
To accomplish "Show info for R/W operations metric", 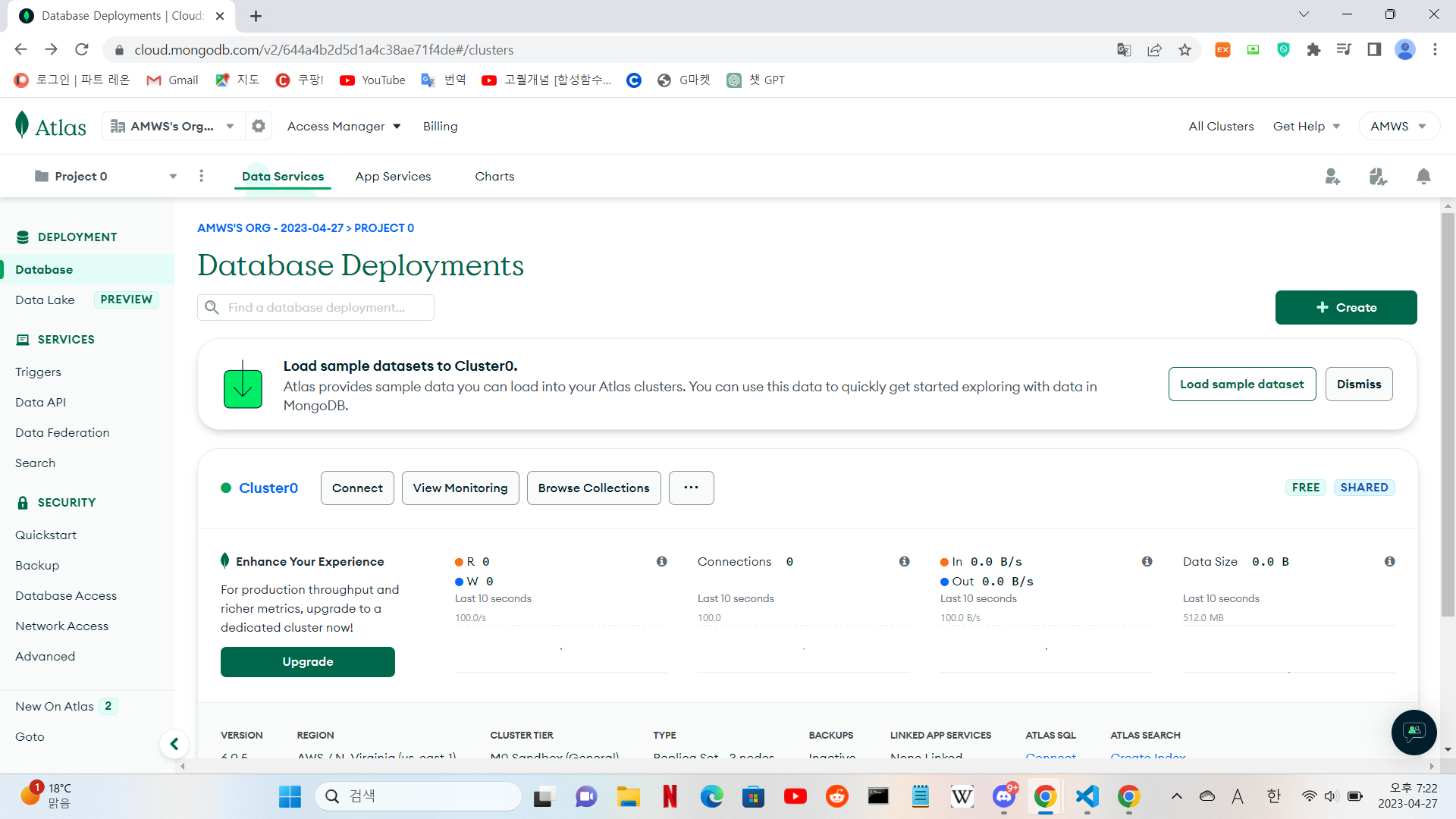I will [x=662, y=561].
